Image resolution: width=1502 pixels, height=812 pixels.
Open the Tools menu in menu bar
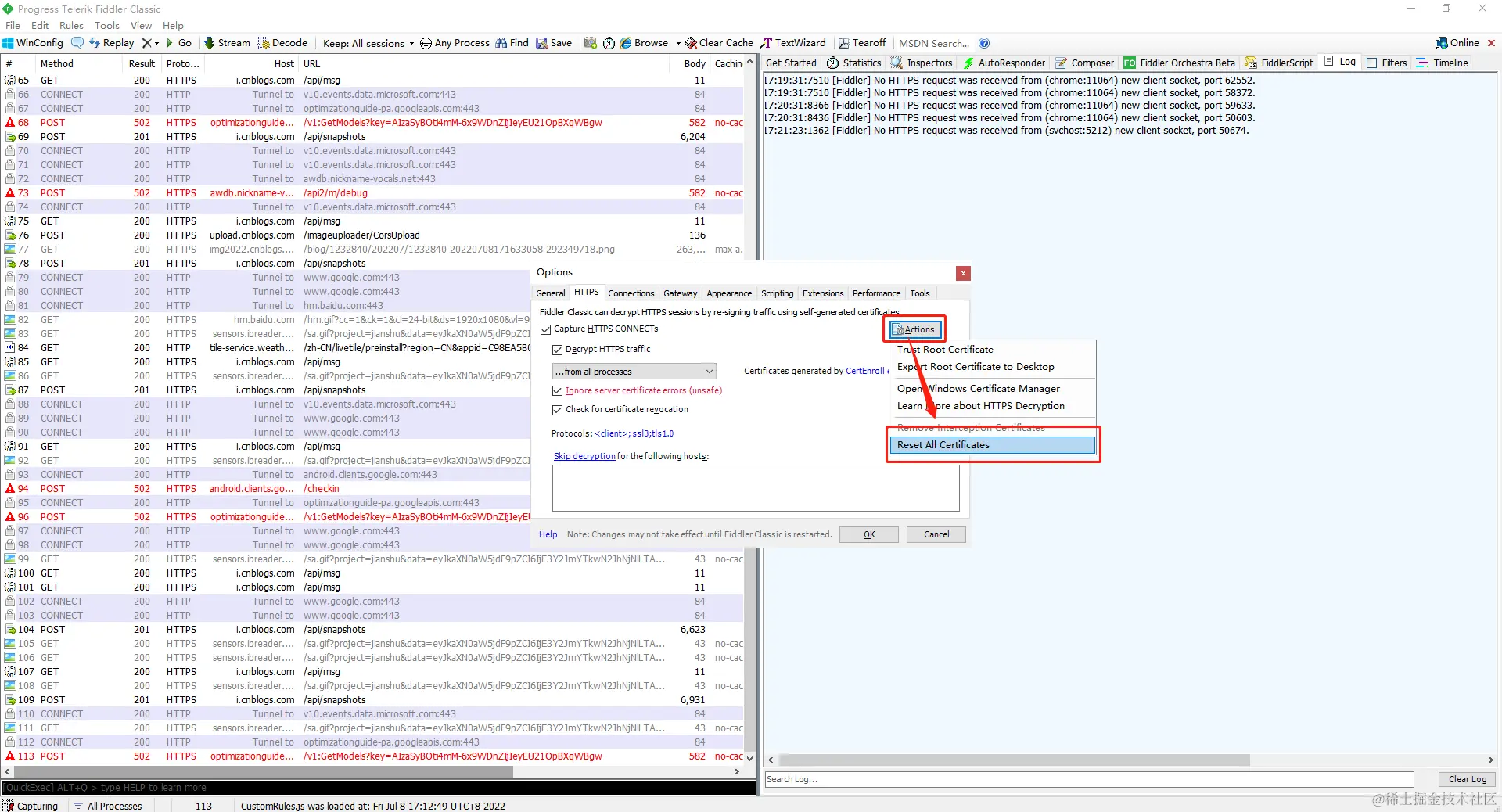(x=107, y=25)
